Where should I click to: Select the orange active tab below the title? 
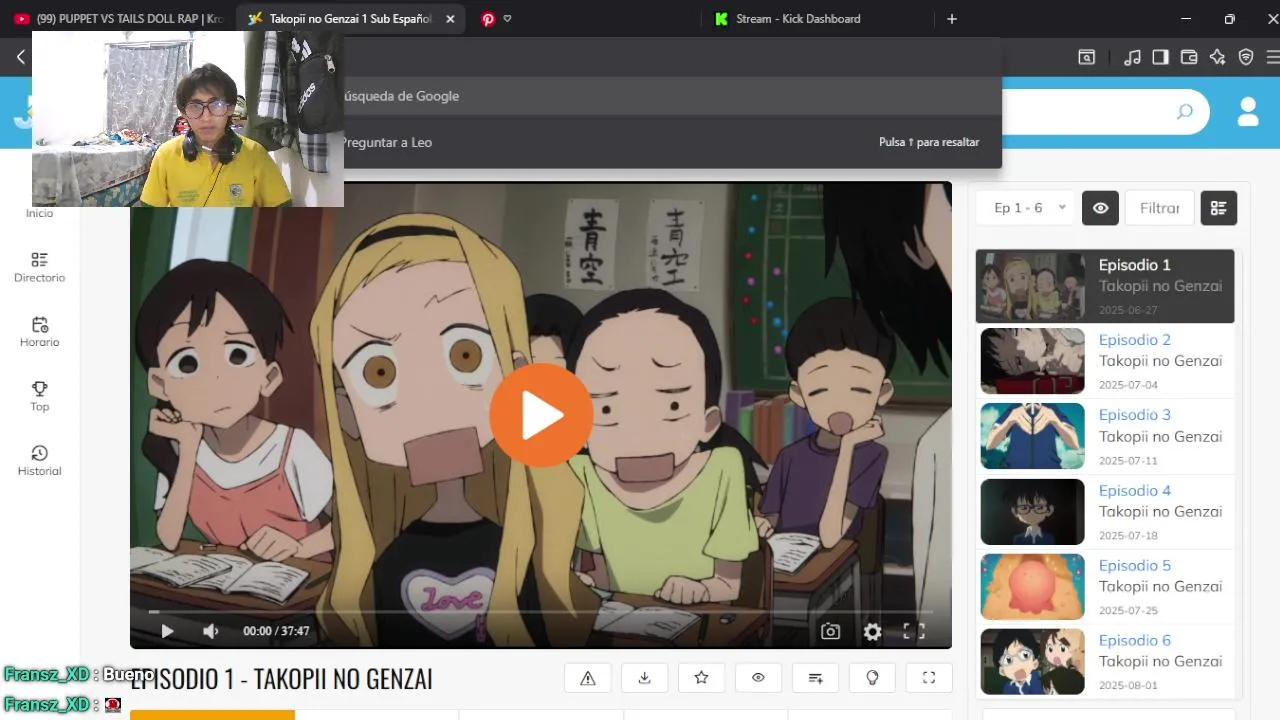[x=212, y=714]
